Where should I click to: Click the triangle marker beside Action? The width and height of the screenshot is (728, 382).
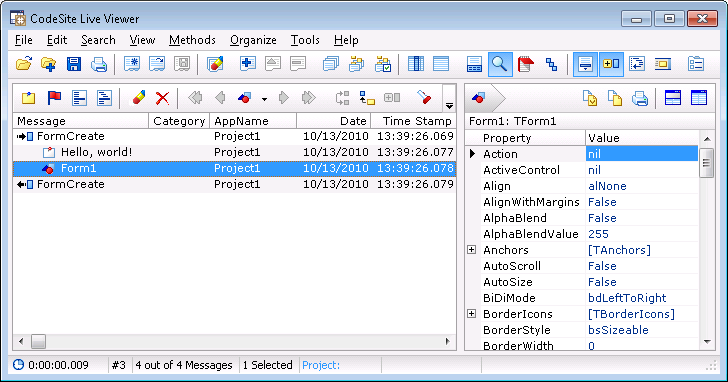pos(473,154)
